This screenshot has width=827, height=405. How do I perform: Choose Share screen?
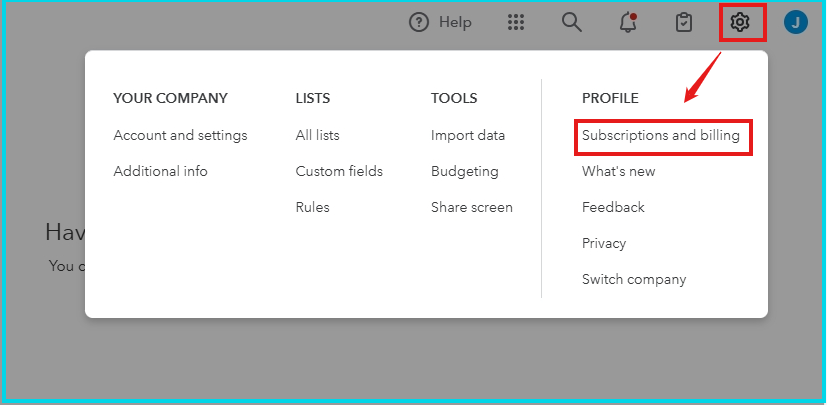(472, 207)
